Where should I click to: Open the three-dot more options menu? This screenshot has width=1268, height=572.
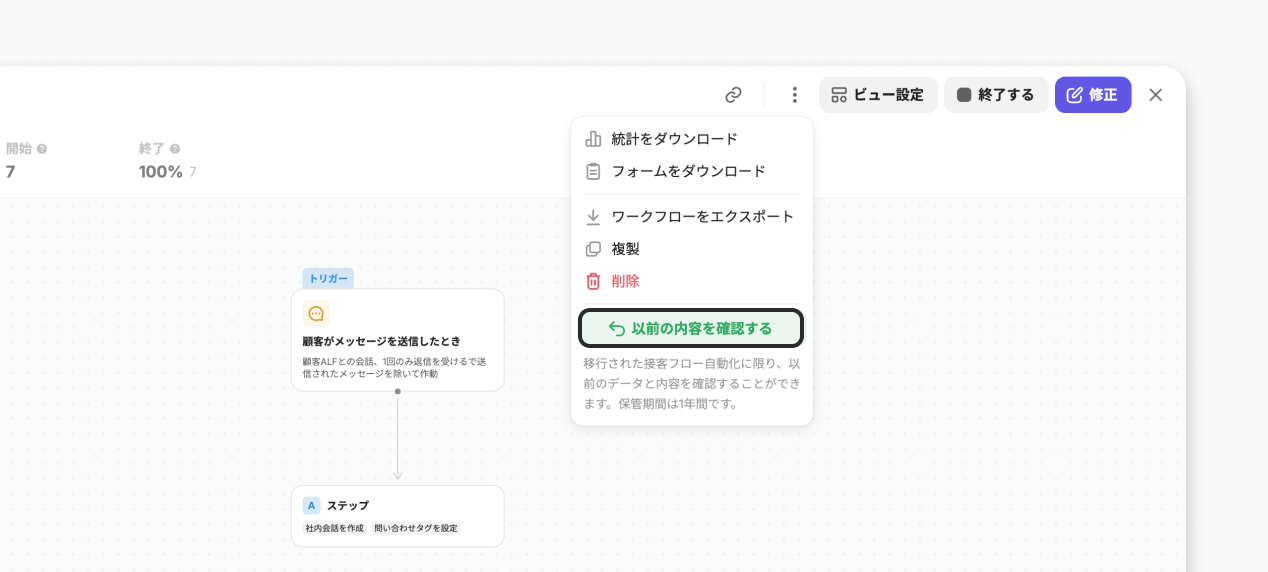point(794,95)
